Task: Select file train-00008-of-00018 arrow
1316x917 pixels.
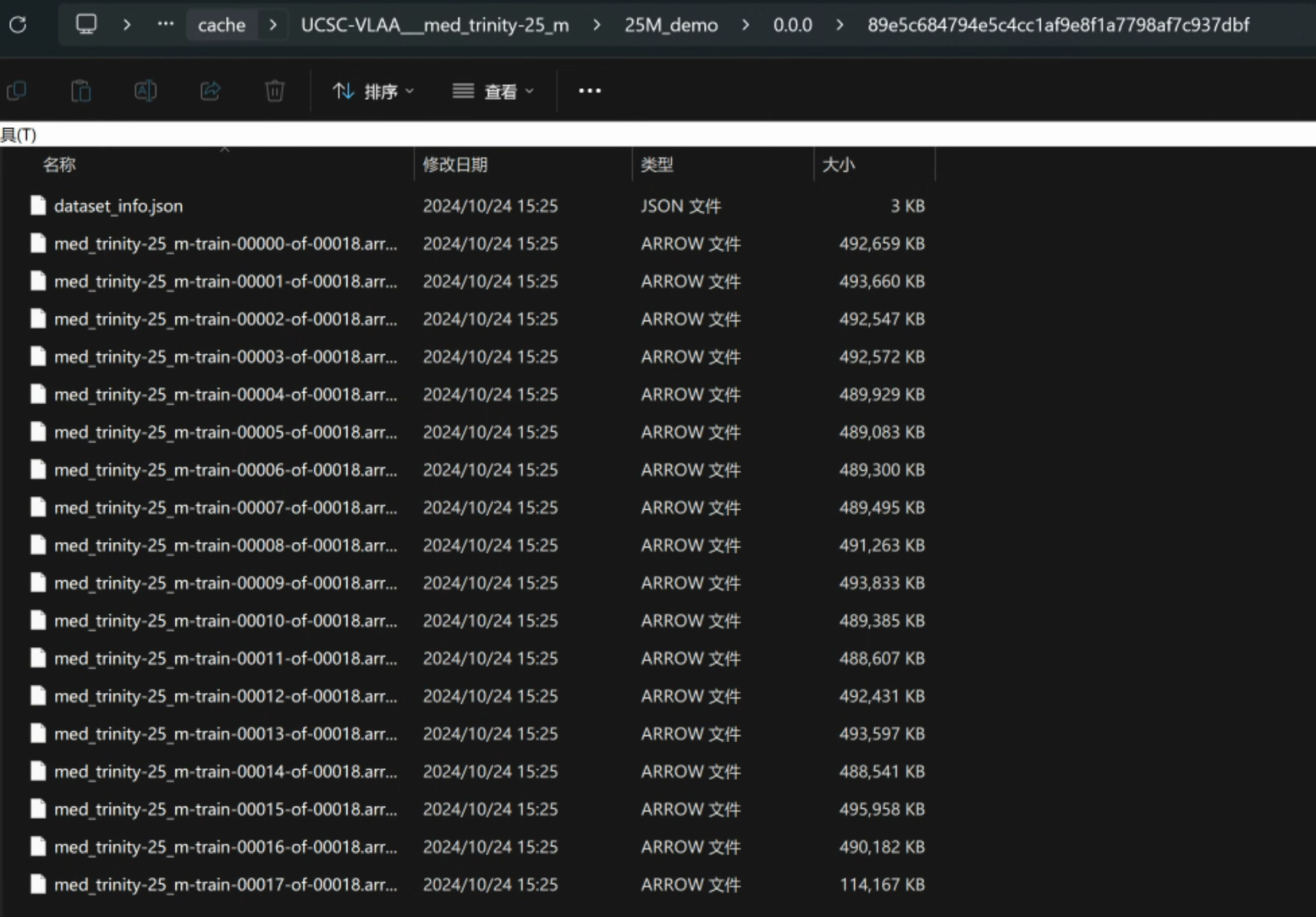Action: [225, 545]
